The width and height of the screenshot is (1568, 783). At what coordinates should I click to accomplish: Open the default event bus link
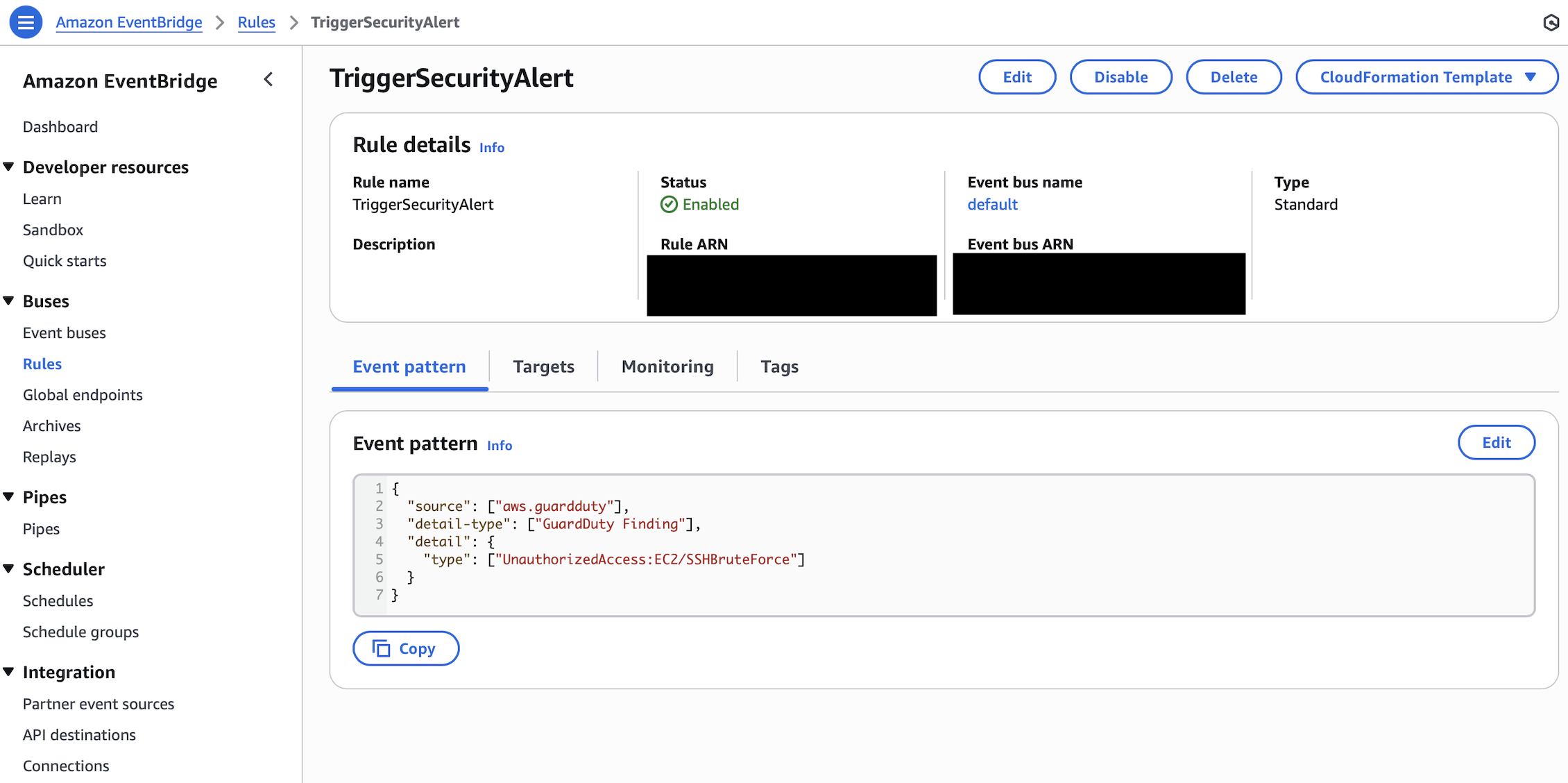point(992,204)
